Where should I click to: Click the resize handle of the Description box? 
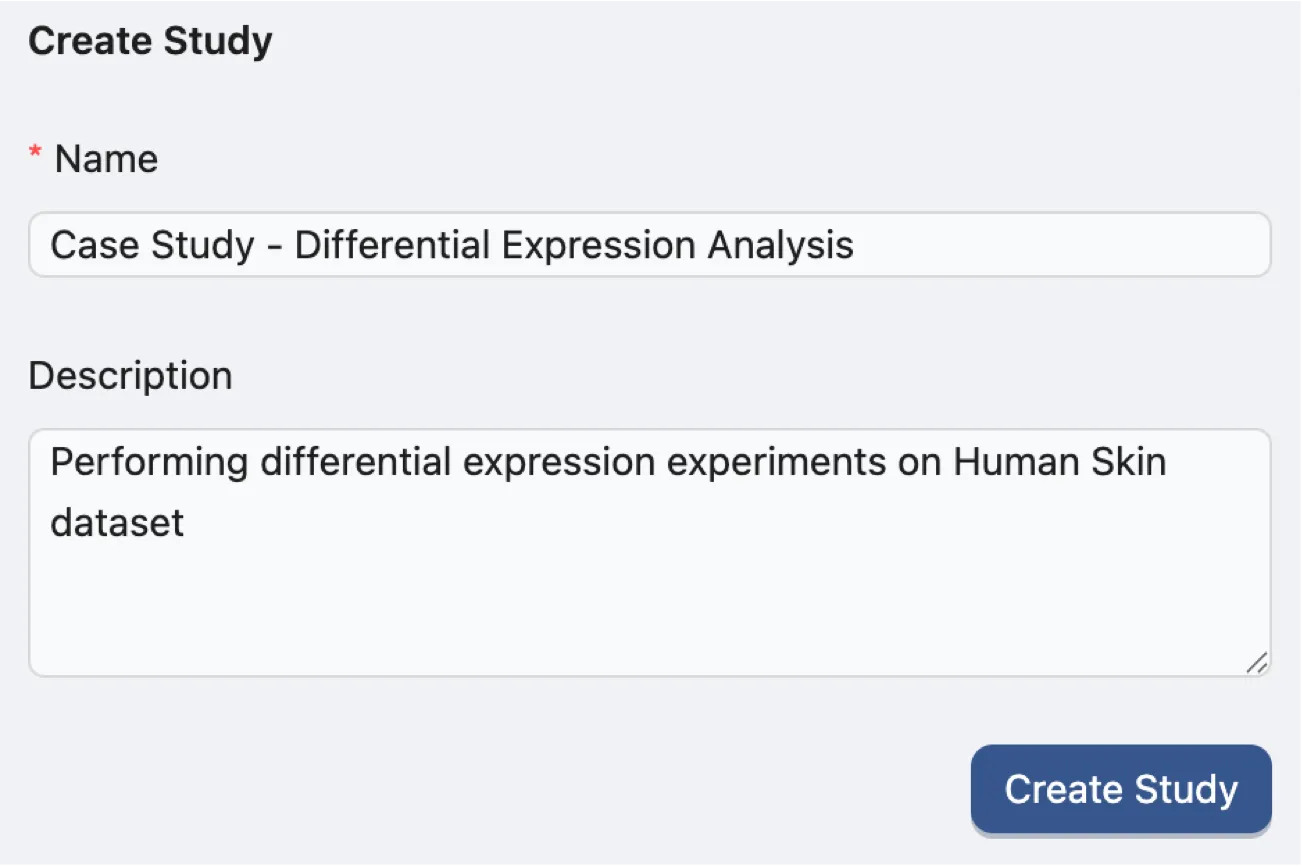[1257, 663]
